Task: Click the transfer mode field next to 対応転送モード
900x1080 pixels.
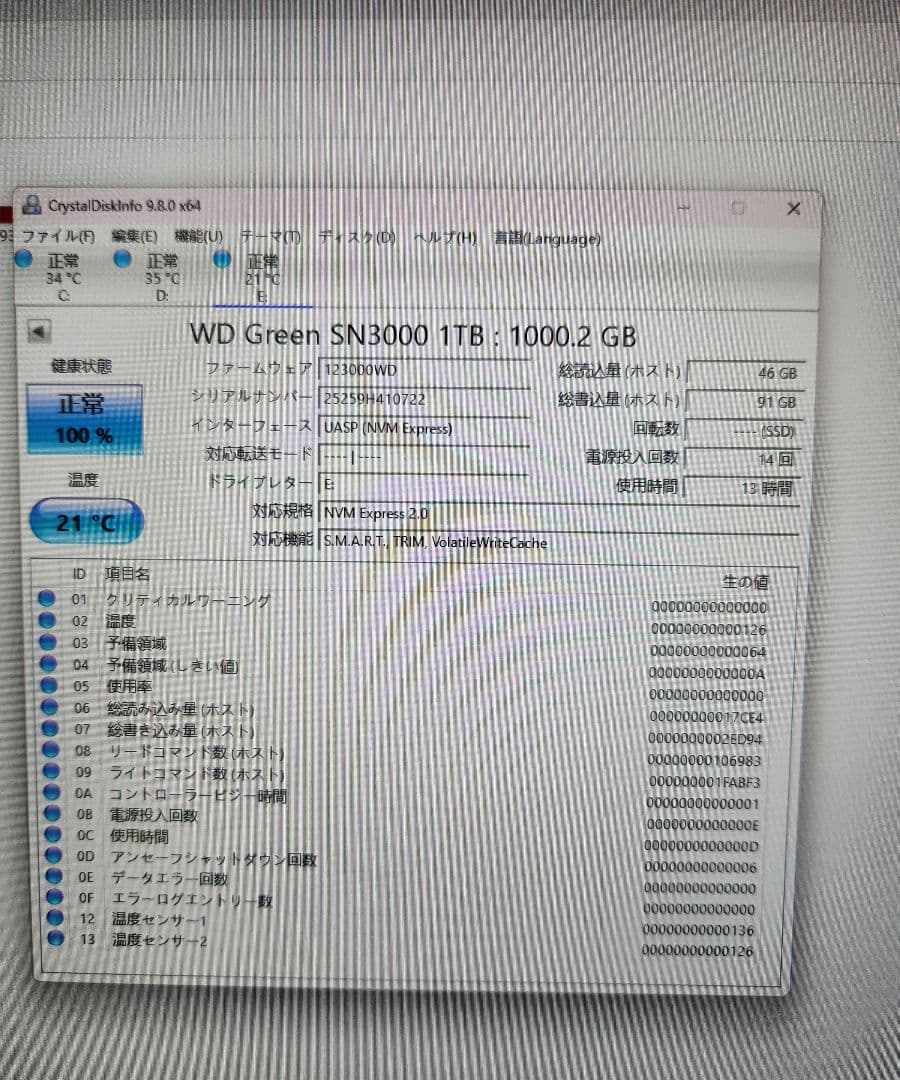Action: coord(424,457)
